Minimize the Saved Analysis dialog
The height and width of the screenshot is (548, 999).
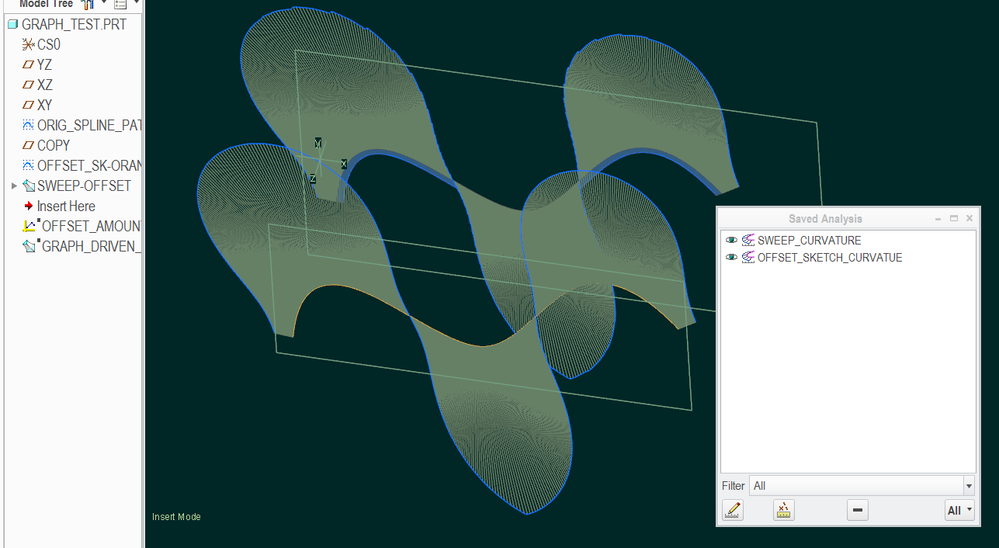(x=938, y=219)
